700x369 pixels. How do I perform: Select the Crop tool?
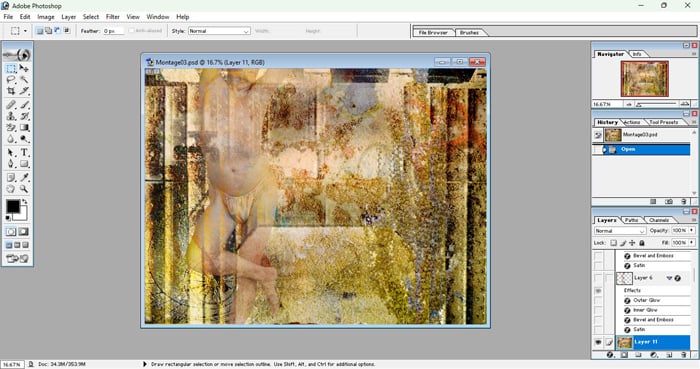11,91
